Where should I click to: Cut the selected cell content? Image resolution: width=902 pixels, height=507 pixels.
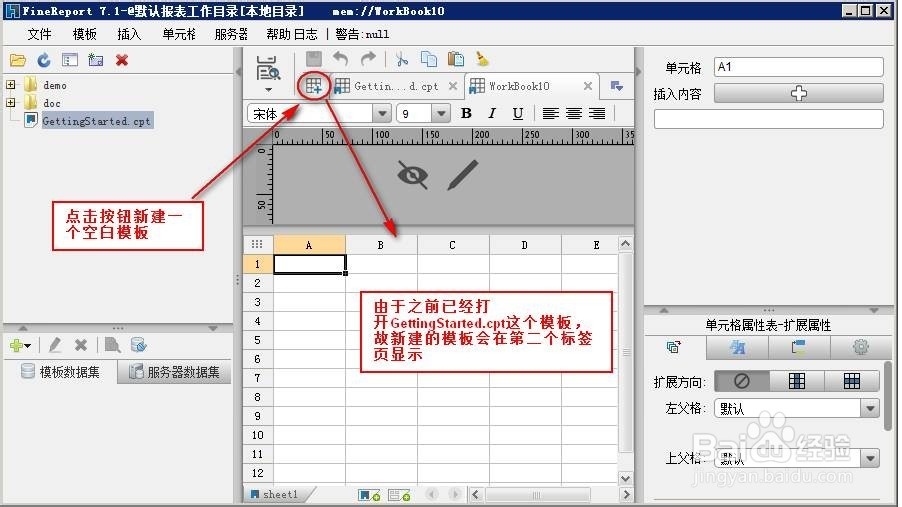[401, 59]
